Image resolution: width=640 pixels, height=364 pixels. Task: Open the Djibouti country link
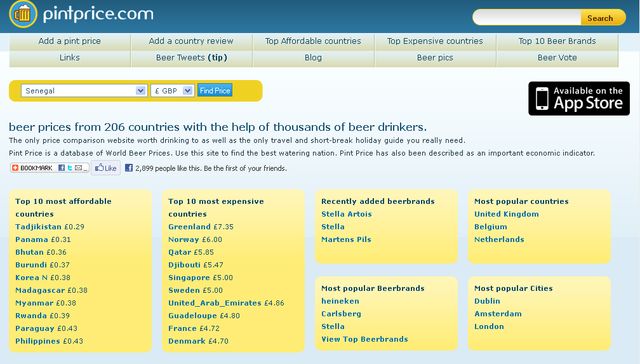[x=184, y=265]
